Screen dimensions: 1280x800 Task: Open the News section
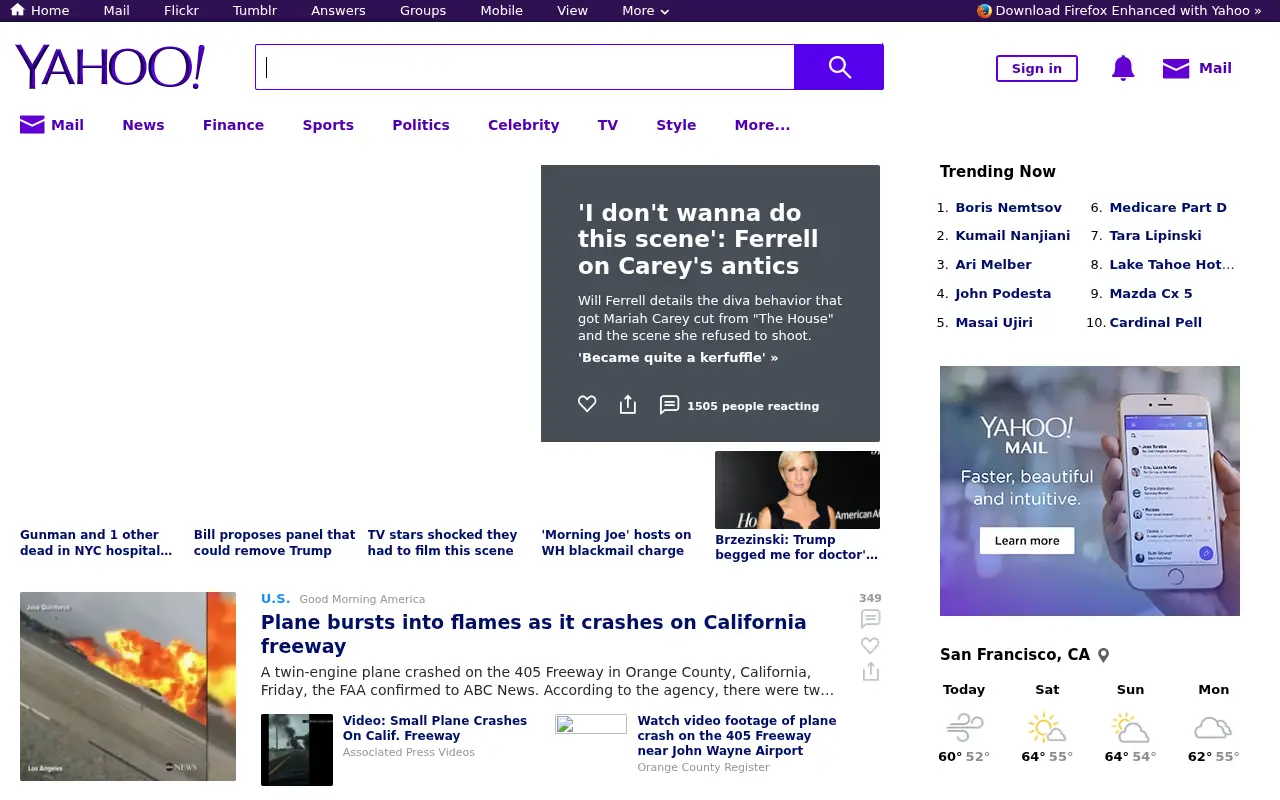tap(143, 125)
